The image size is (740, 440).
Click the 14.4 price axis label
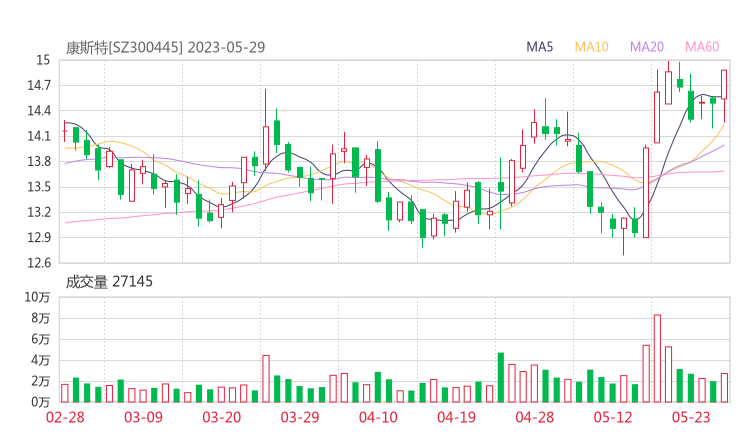[39, 111]
